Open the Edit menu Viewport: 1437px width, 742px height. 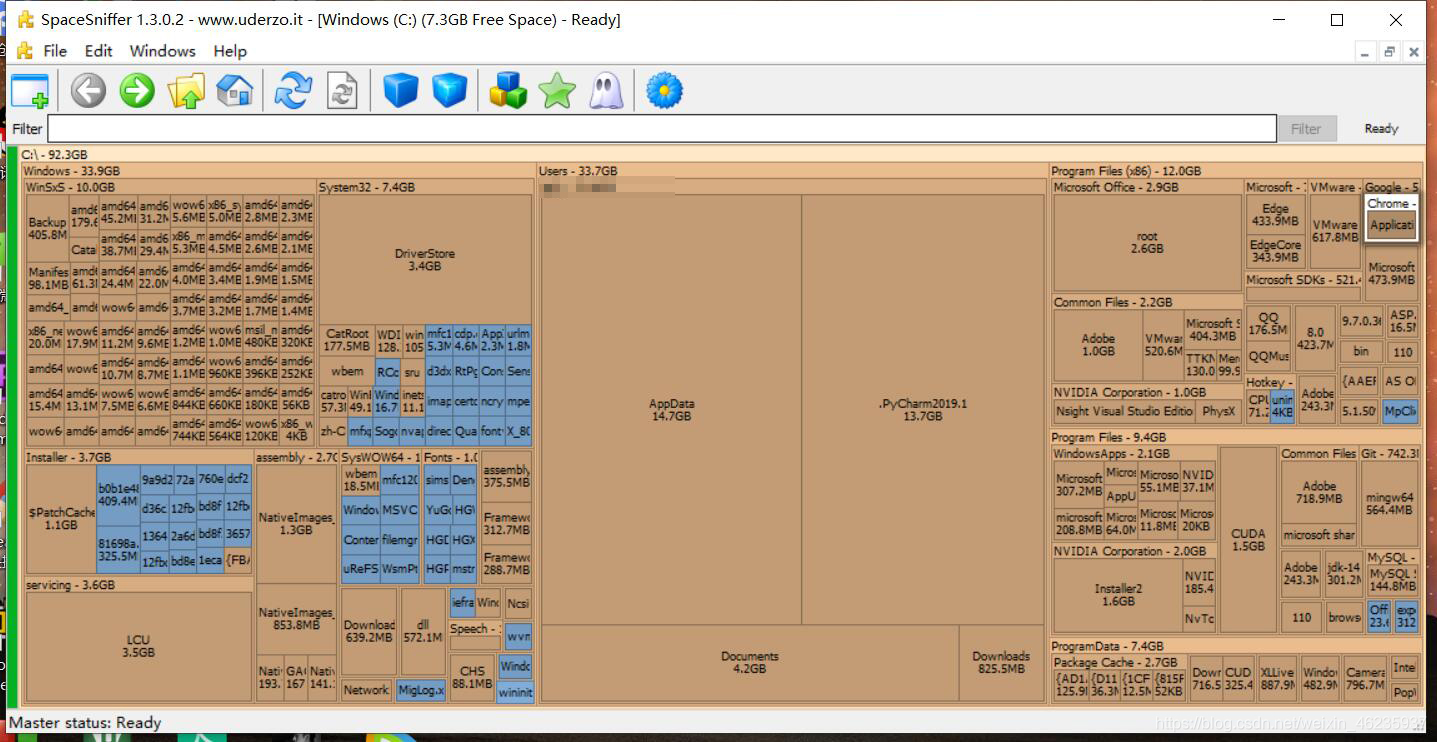[98, 51]
